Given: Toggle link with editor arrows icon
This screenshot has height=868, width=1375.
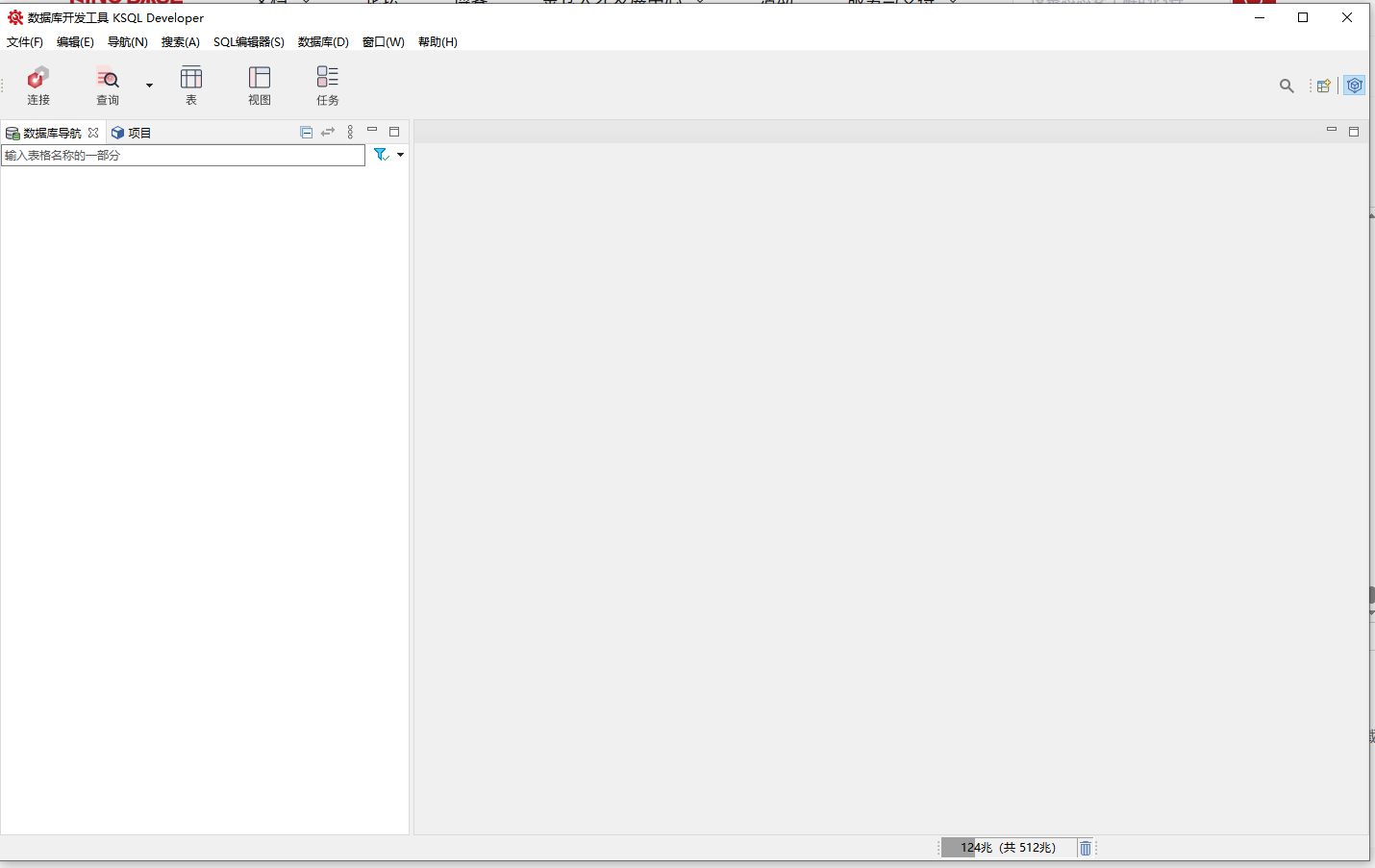Looking at the screenshot, I should pyautogui.click(x=328, y=133).
